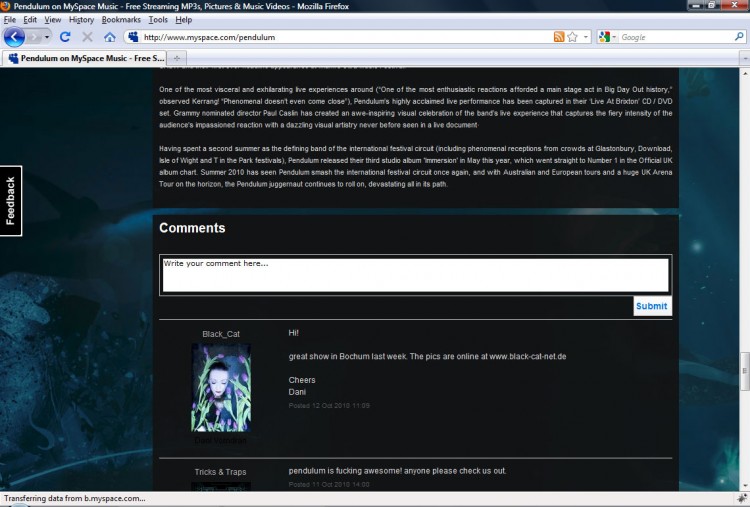Go back with the blue Back arrow
750x507 pixels.
(14, 37)
